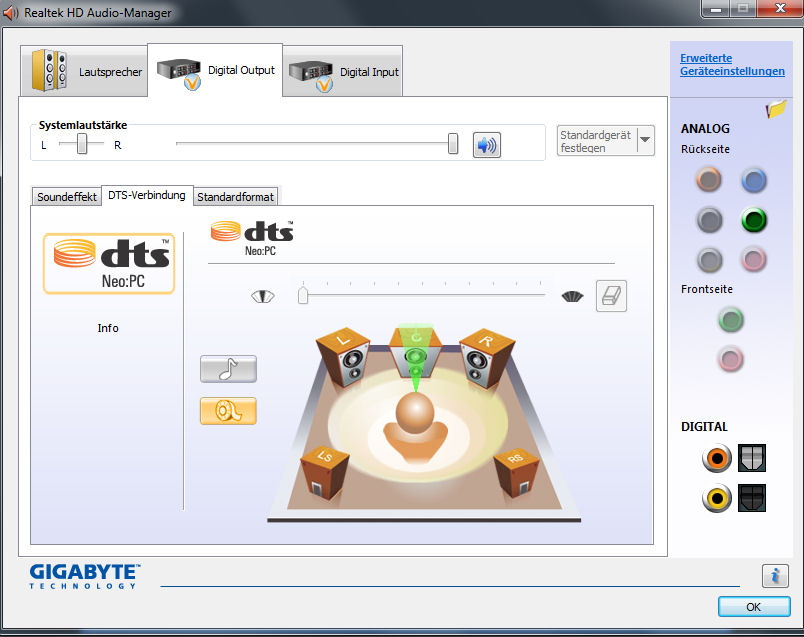
Task: Click the Info label under the DTS logo
Action: point(108,328)
